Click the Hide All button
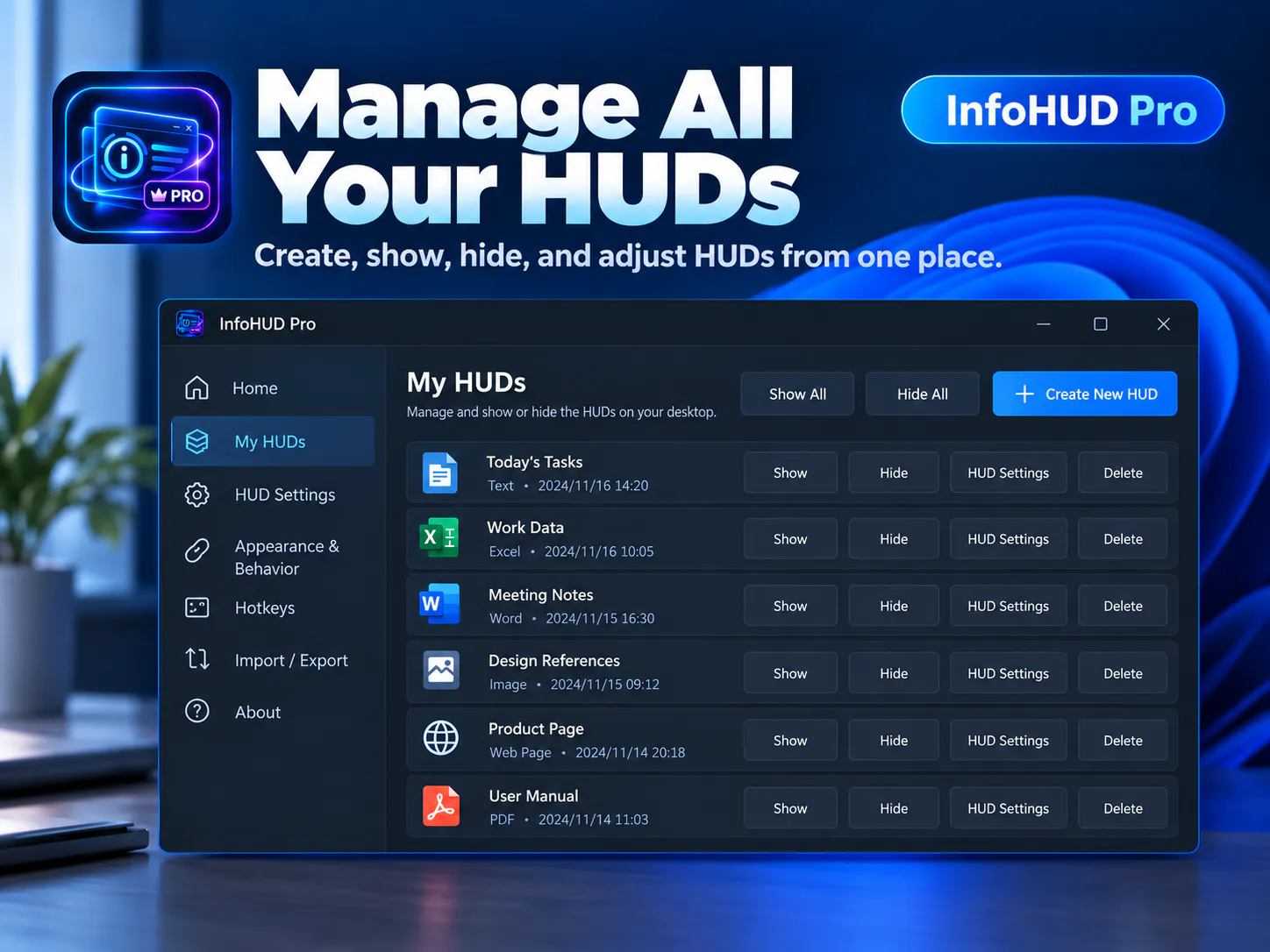This screenshot has width=1270, height=952. click(x=923, y=394)
